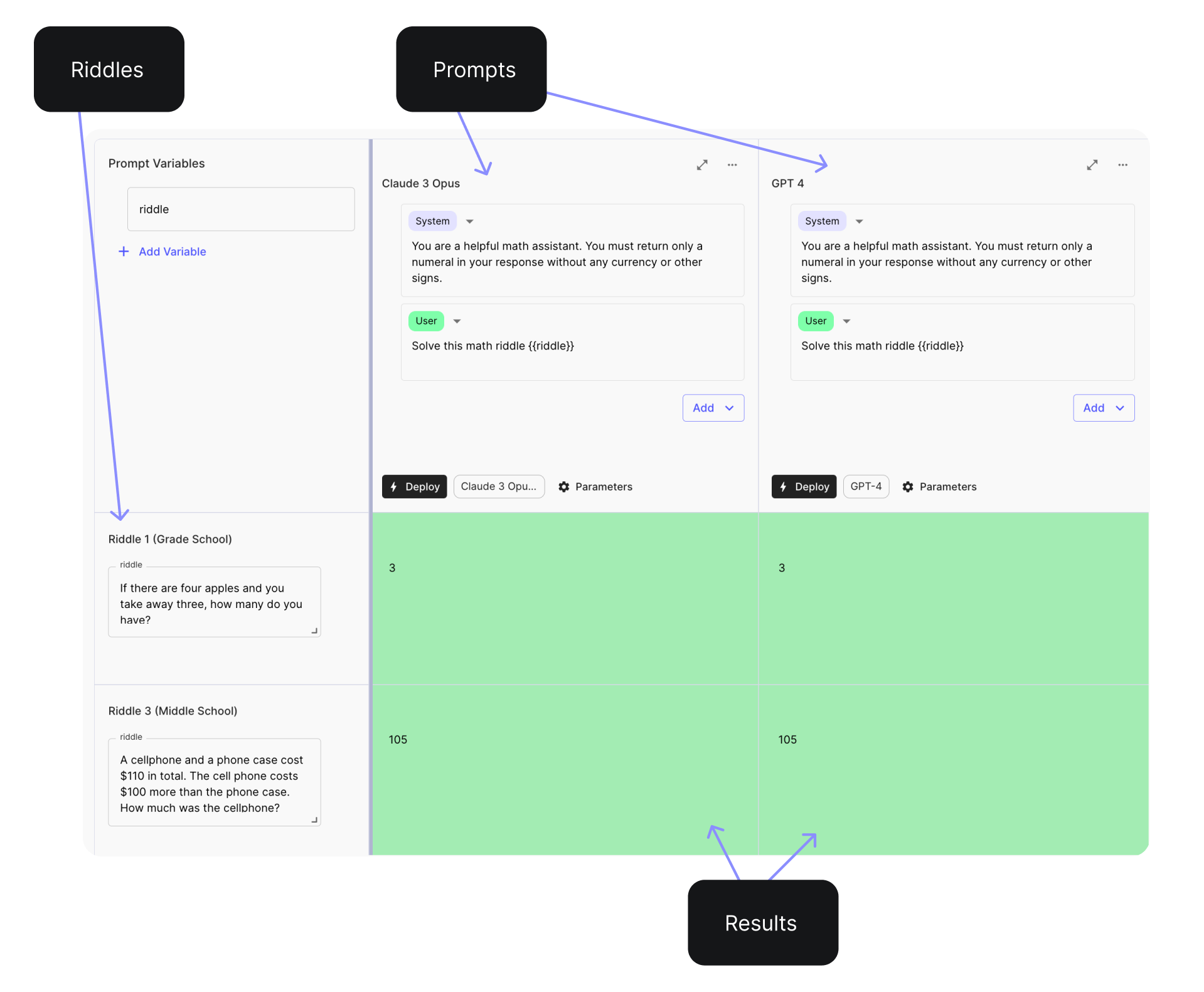Choose model via the GPT-4 selector

(x=866, y=487)
